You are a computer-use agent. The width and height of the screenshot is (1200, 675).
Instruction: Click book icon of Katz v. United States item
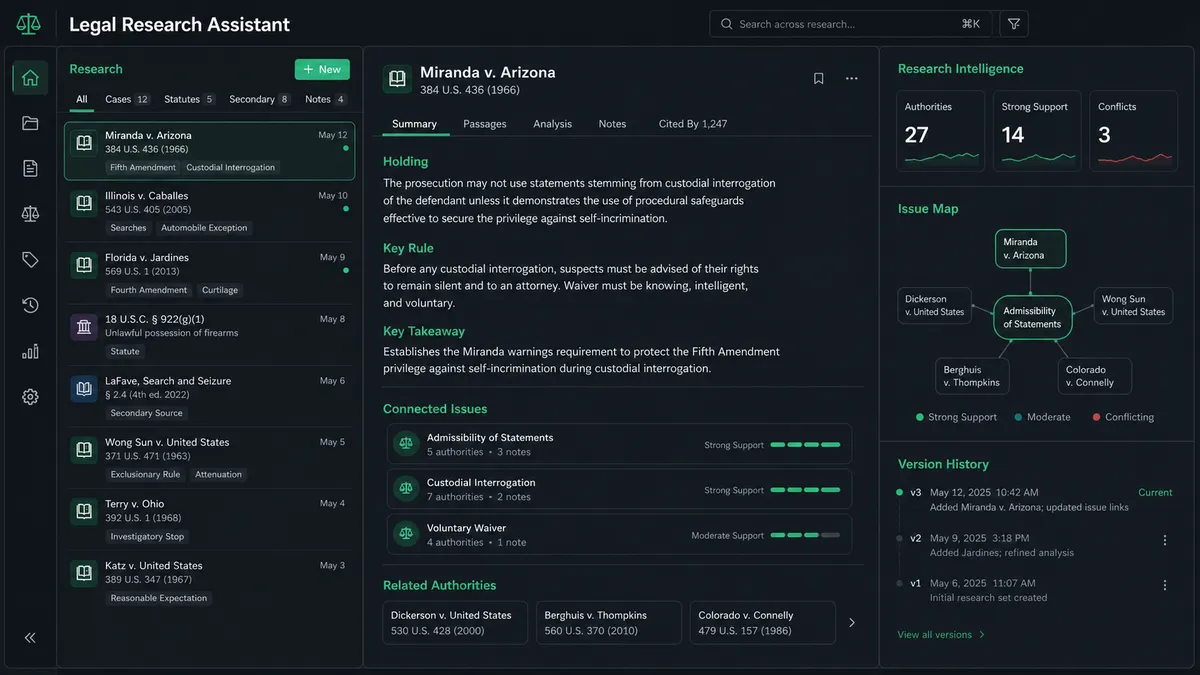(84, 573)
